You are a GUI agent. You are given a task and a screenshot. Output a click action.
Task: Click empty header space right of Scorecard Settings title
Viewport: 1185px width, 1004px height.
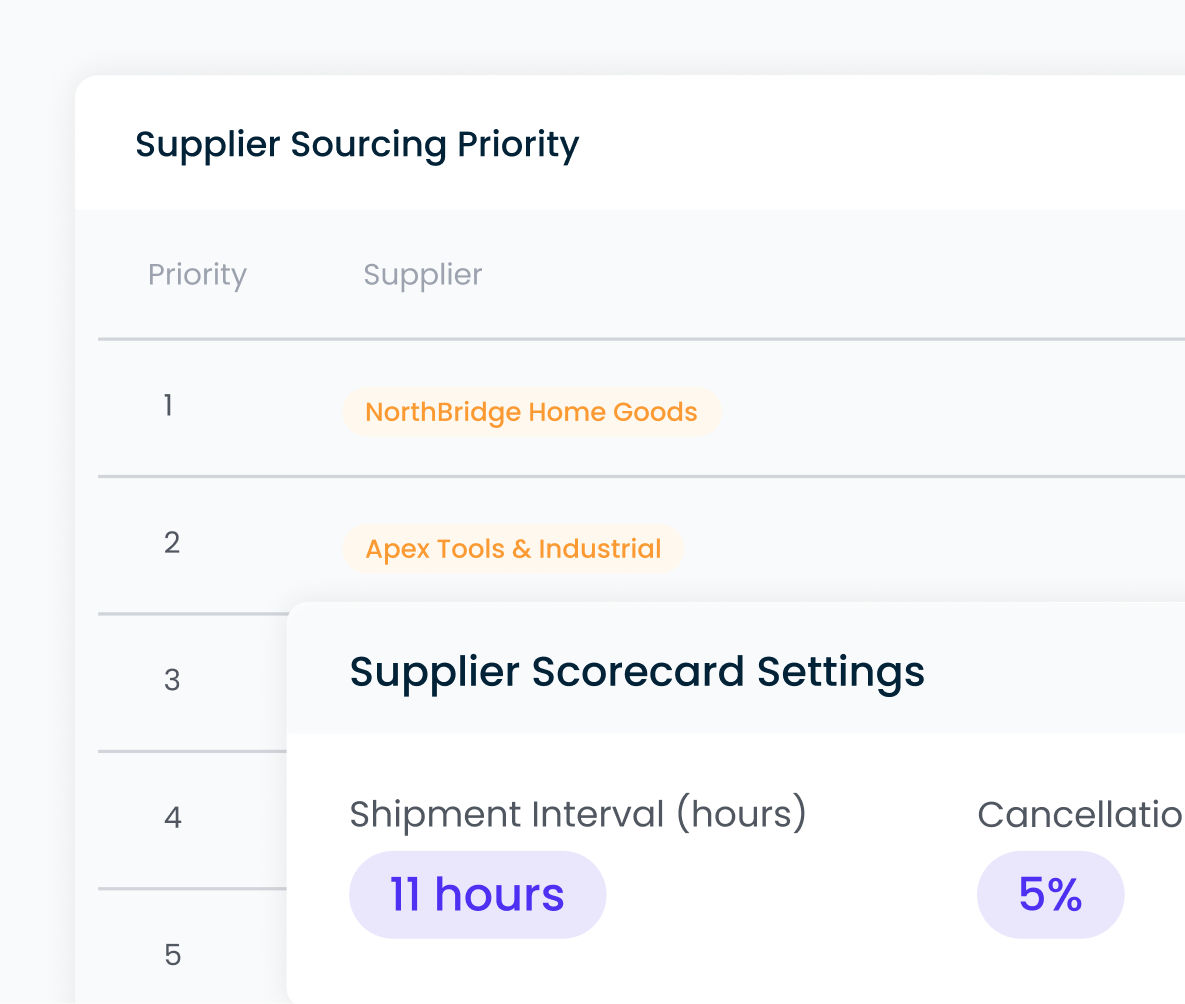(1060, 670)
